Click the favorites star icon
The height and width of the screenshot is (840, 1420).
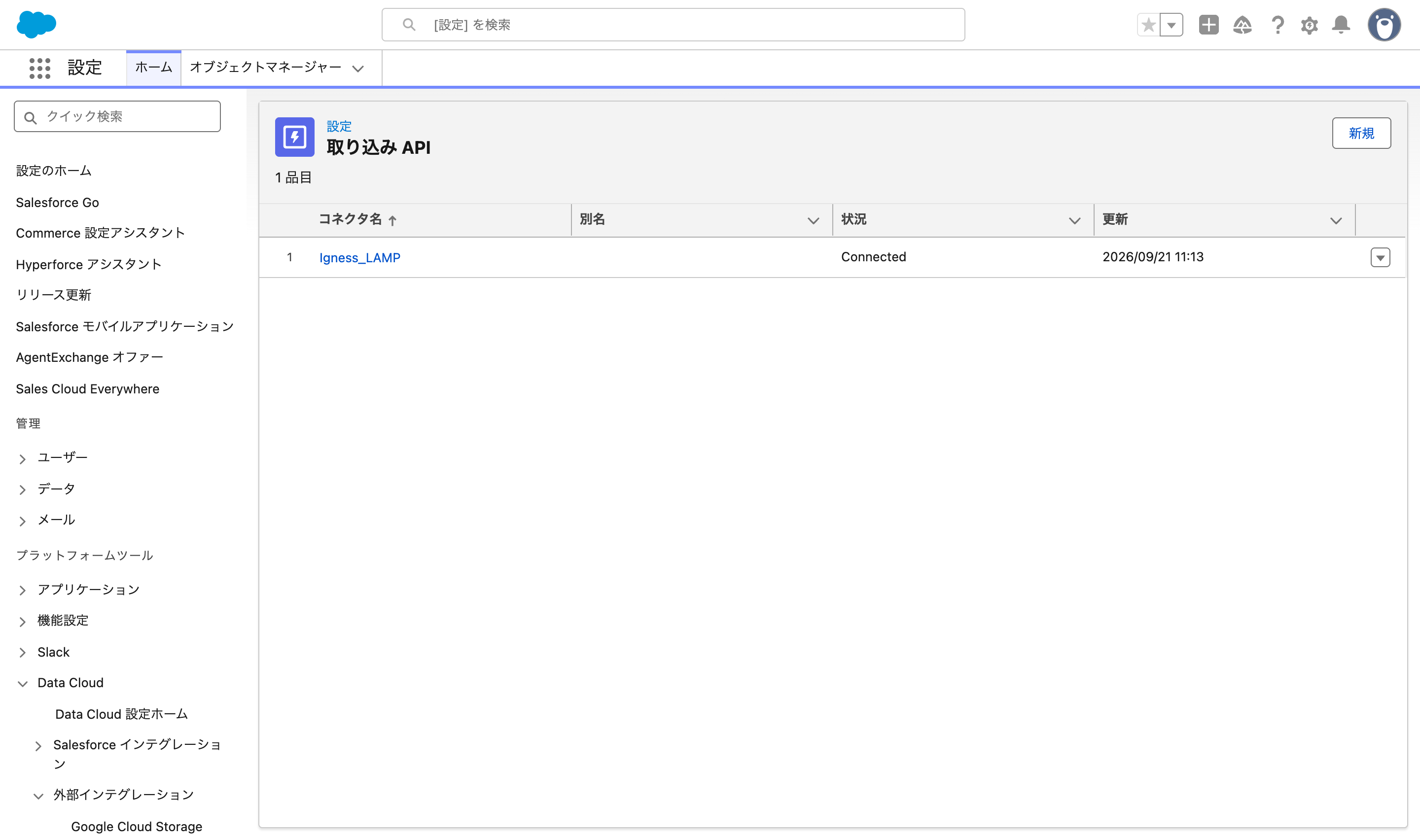click(x=1148, y=25)
